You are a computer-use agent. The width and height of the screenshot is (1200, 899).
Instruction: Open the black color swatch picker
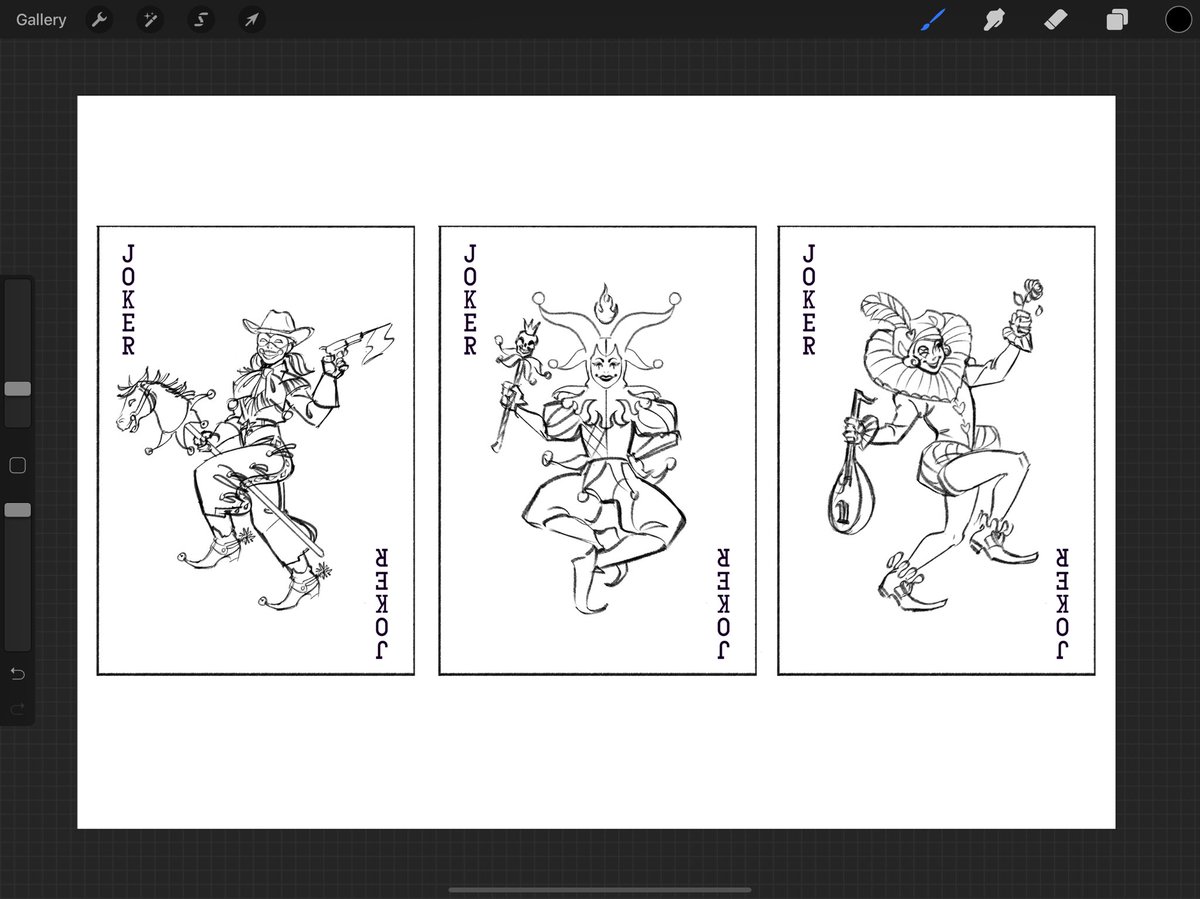[1177, 19]
